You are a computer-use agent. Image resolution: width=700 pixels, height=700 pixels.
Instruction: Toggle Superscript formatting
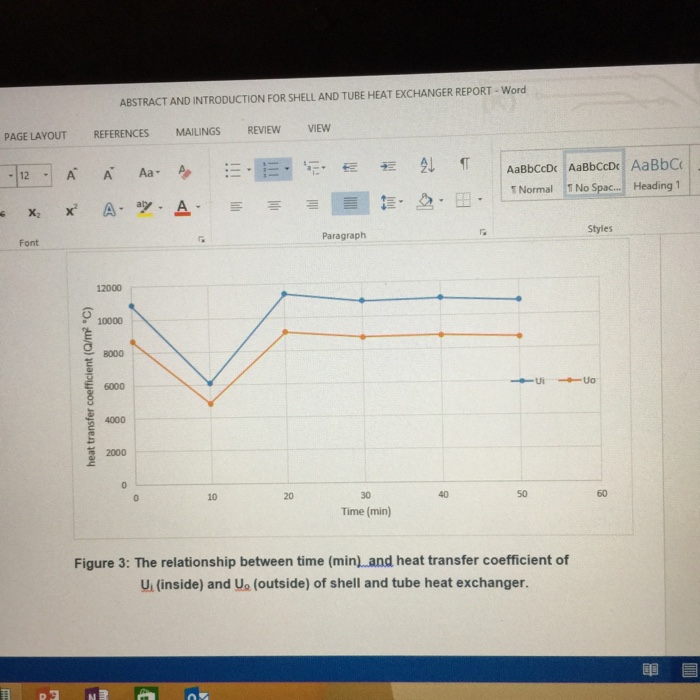pos(71,211)
